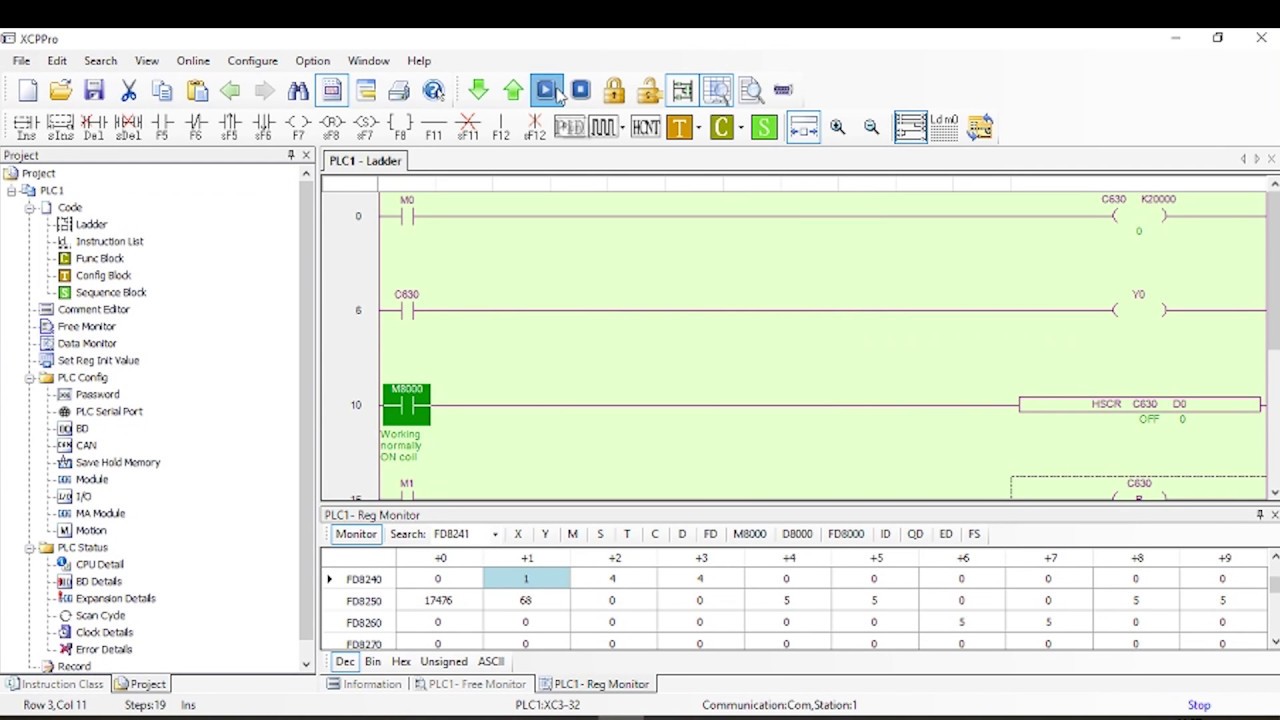Insert a reset coil sF8

click(332, 127)
